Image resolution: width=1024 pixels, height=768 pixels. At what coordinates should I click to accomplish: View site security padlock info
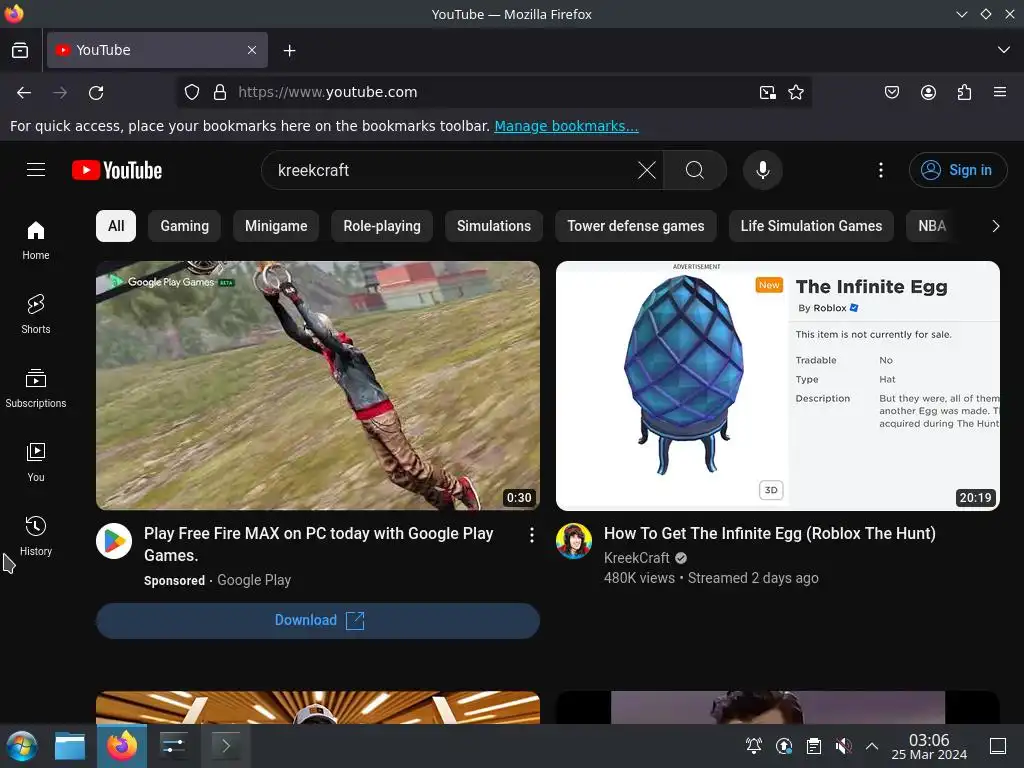220,92
